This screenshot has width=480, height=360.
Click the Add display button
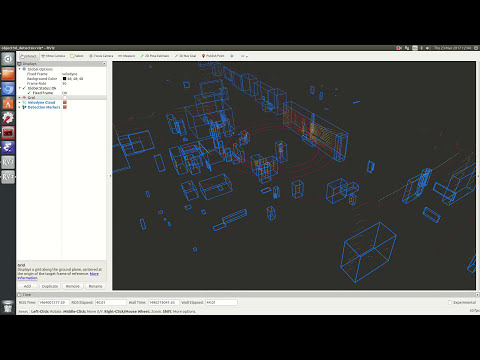click(x=27, y=286)
